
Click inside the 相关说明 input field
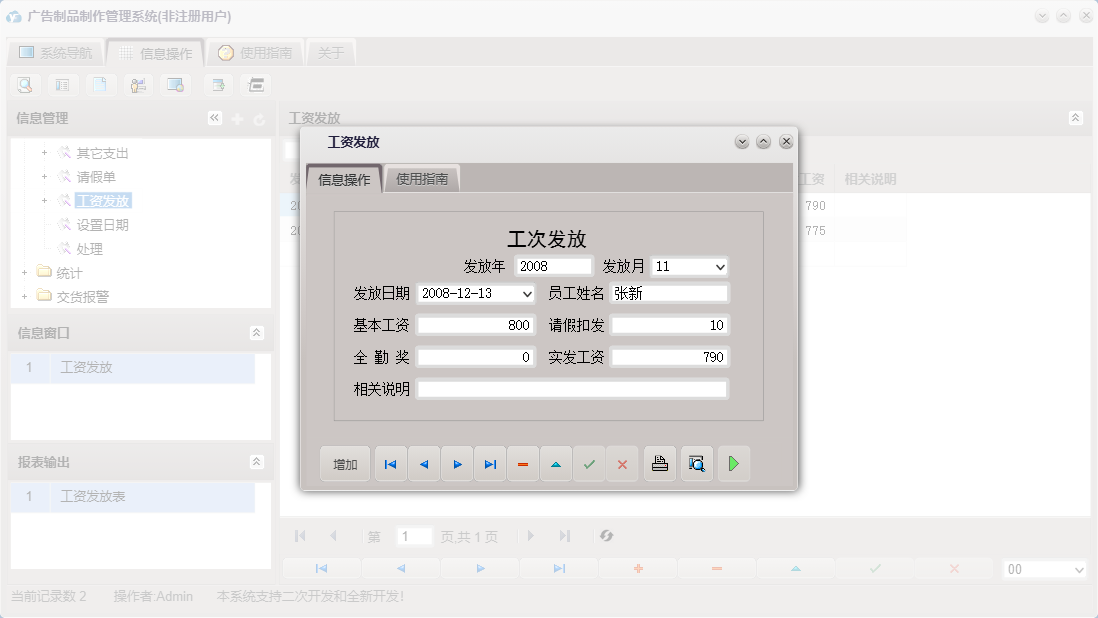coord(573,389)
